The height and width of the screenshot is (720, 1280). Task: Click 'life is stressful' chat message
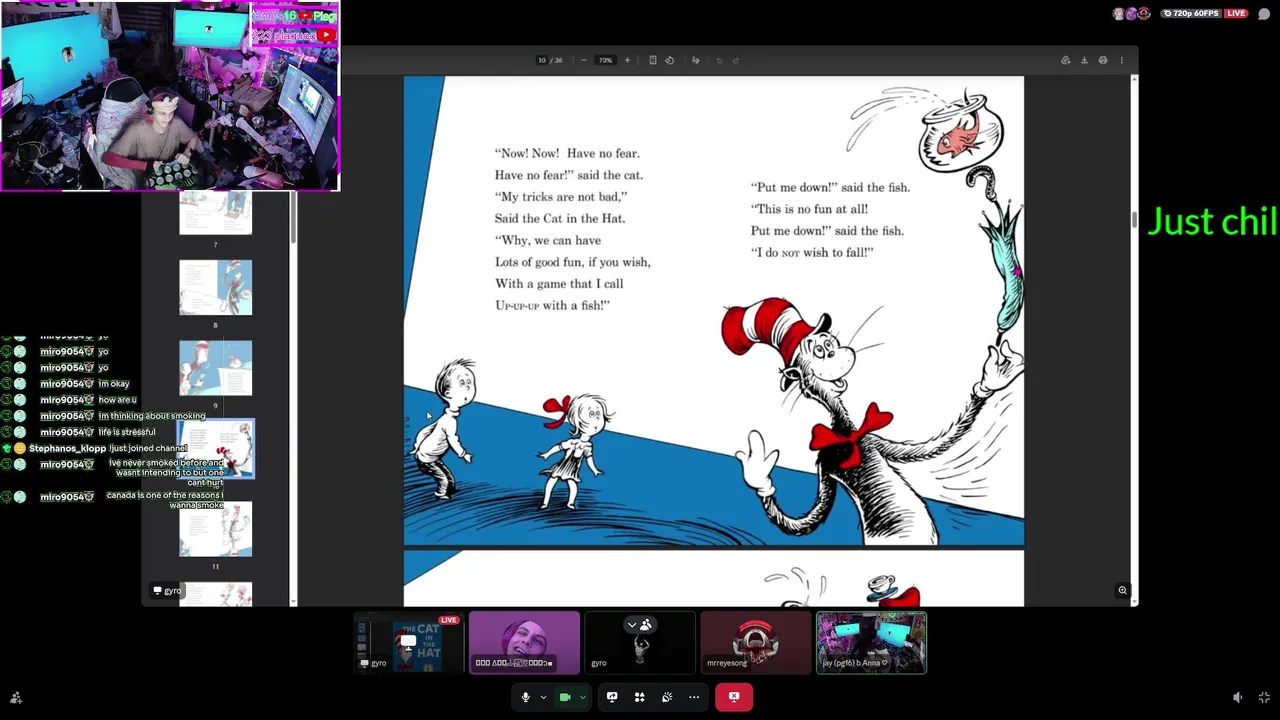pos(127,432)
